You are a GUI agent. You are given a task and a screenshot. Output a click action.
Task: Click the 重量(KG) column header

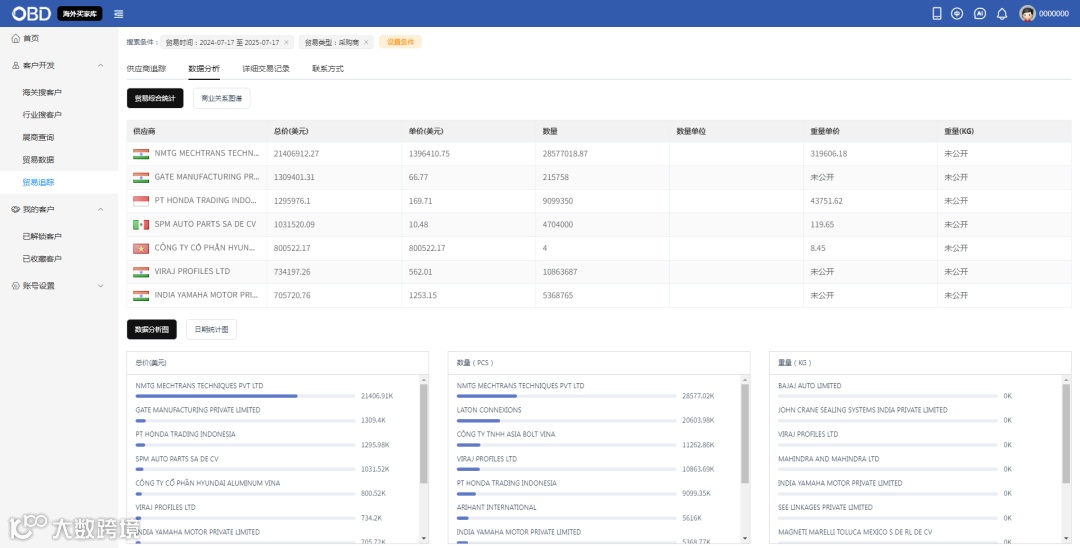point(959,131)
